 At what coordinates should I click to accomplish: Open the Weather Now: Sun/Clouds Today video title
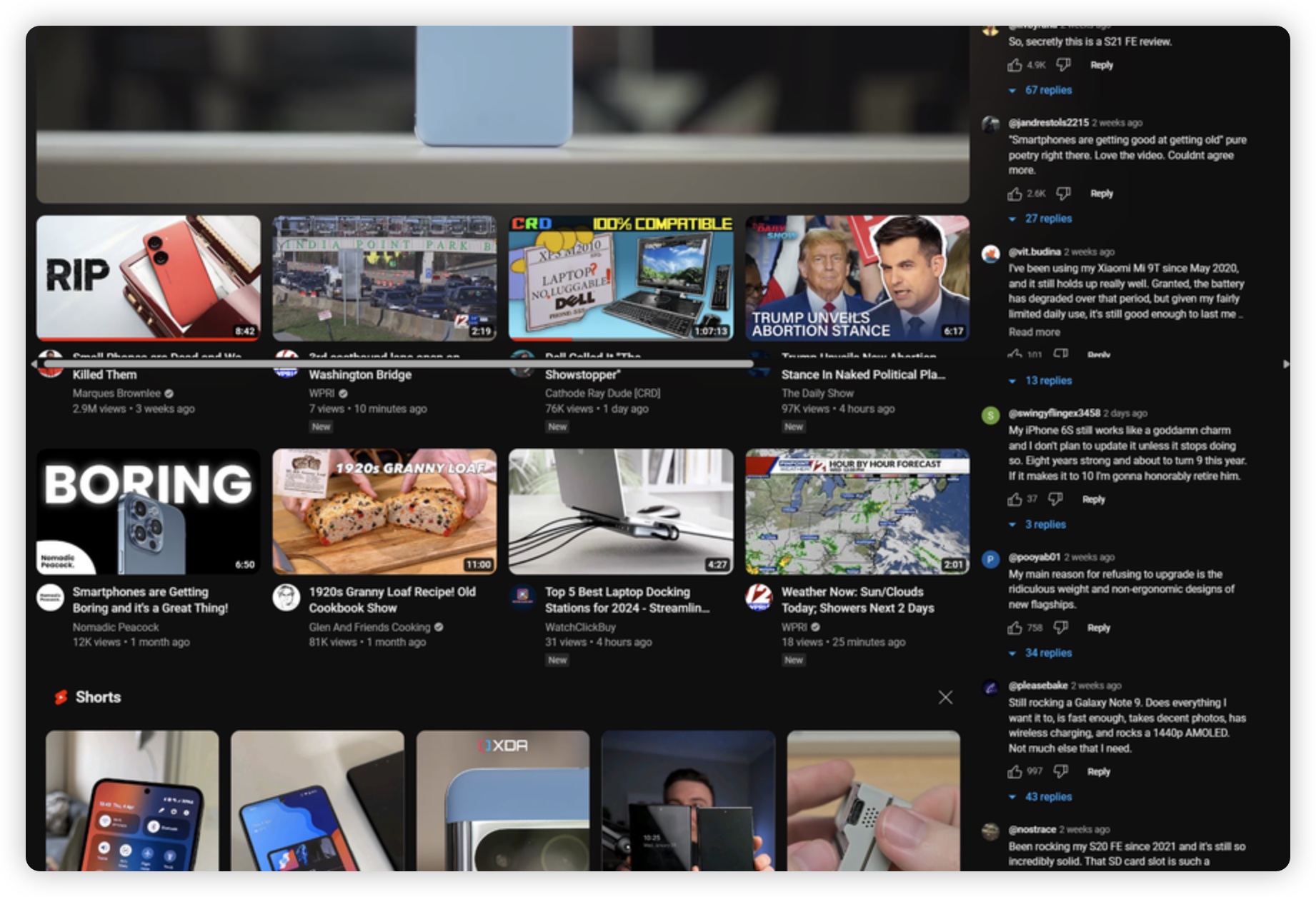tap(858, 600)
